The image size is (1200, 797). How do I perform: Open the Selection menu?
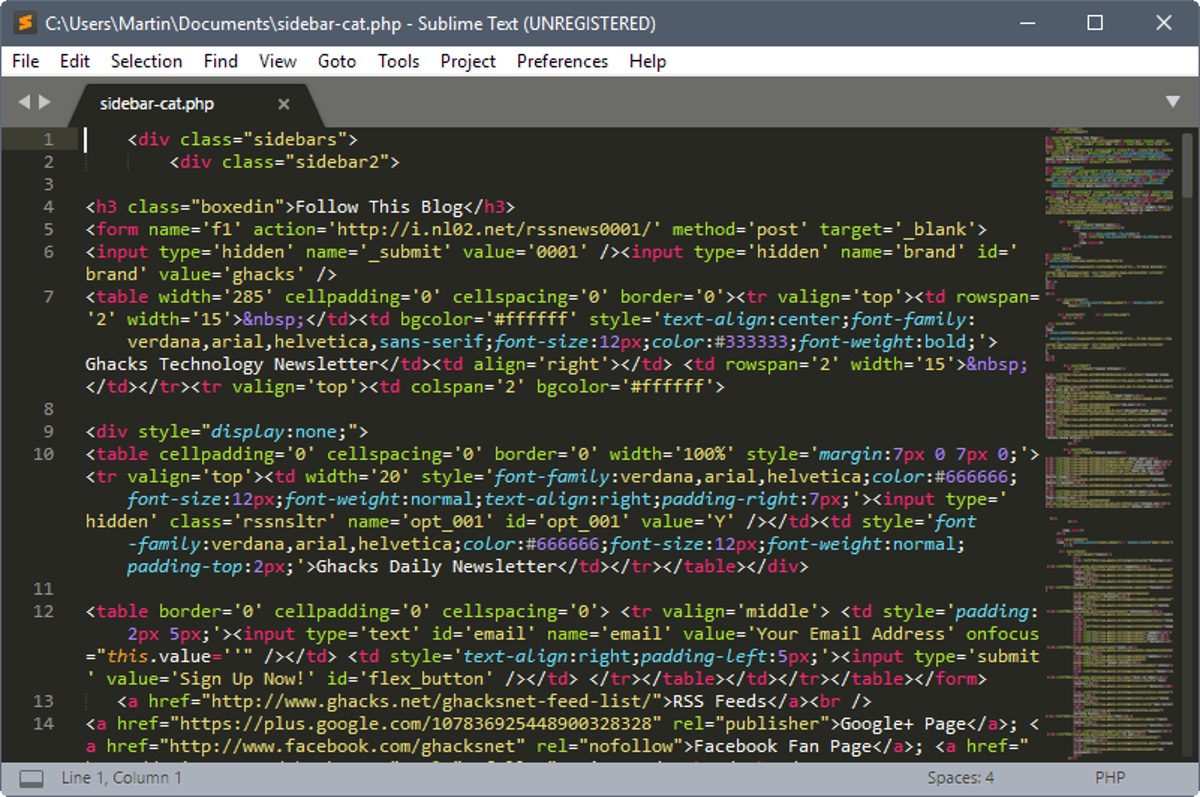(146, 61)
